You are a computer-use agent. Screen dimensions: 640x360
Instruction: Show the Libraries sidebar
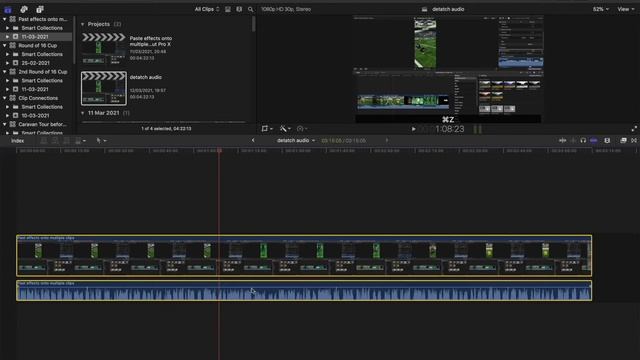pyautogui.click(x=8, y=9)
